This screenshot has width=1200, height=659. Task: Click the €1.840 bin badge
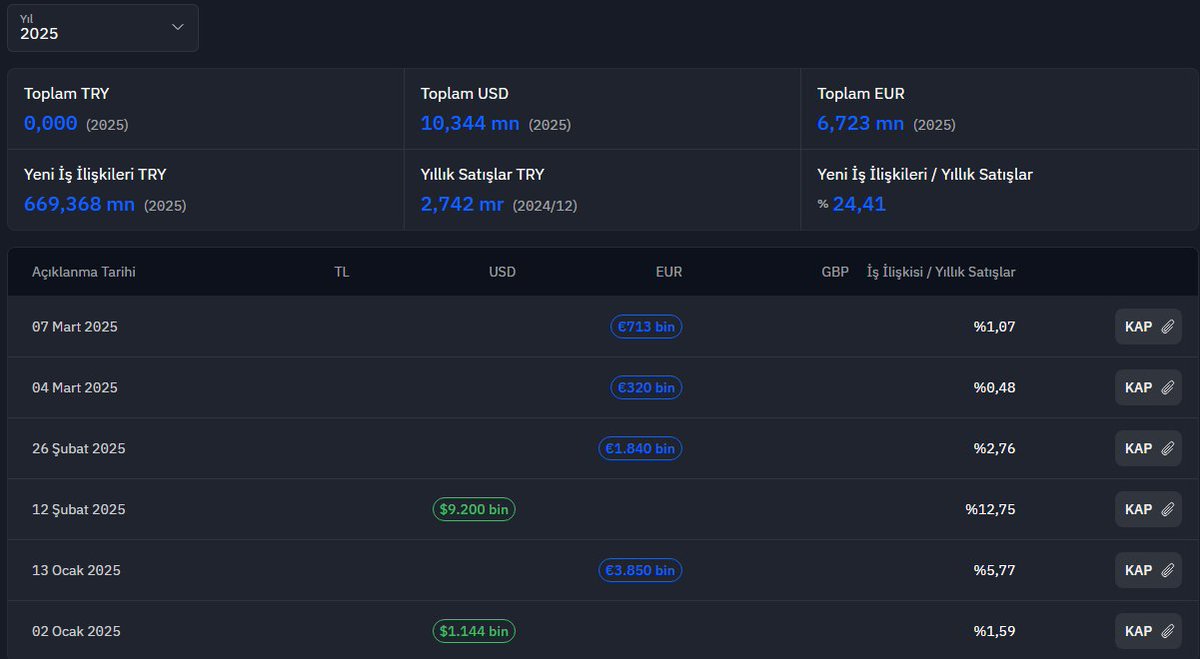point(640,448)
